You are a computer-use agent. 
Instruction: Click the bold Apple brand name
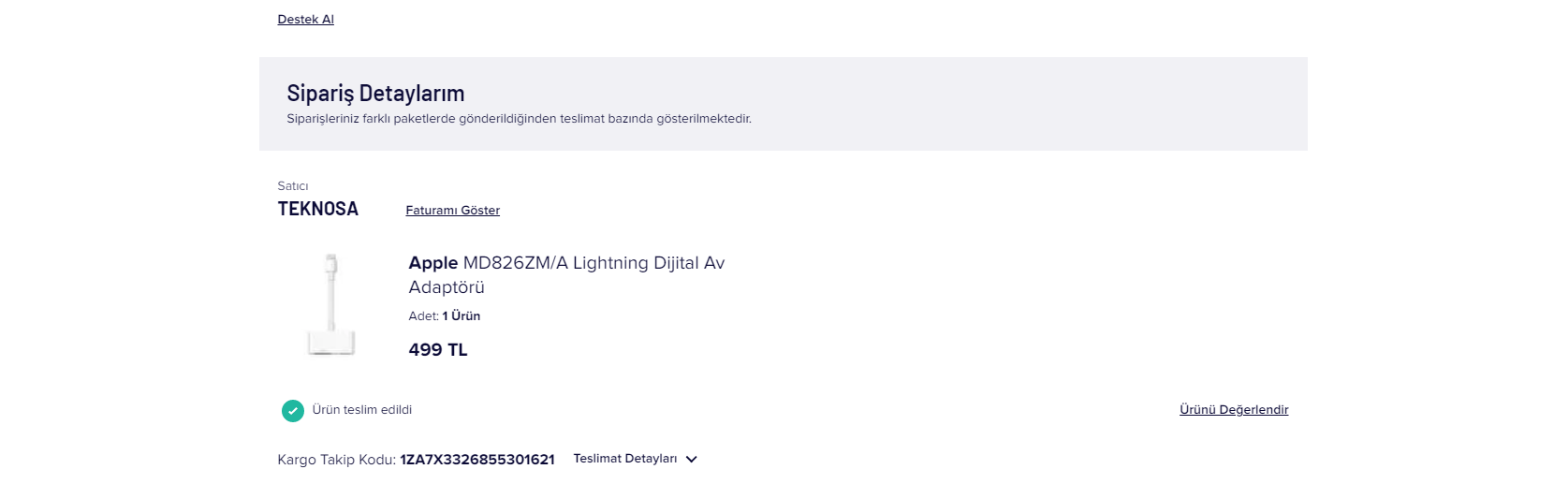click(x=433, y=263)
